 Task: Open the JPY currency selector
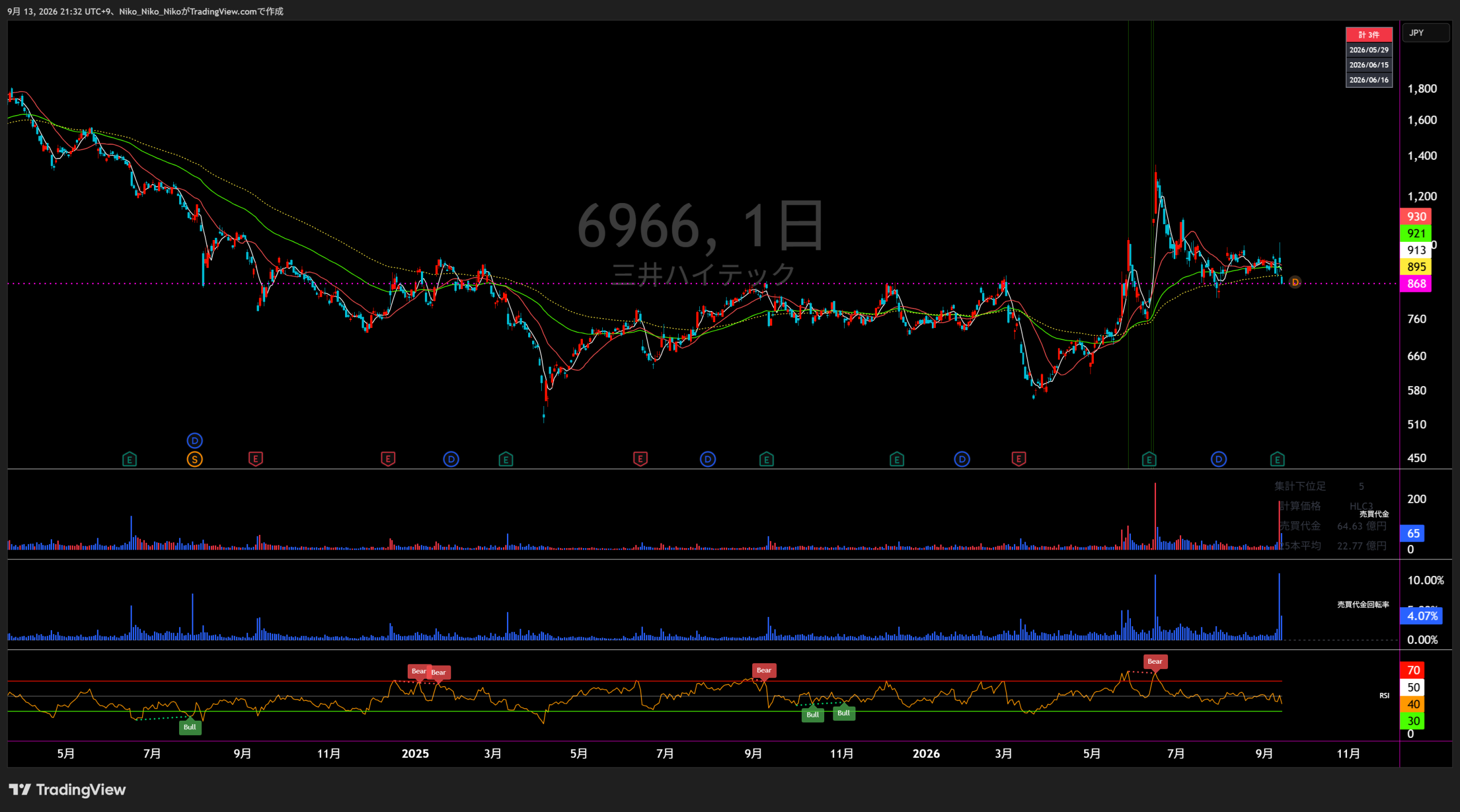pyautogui.click(x=1425, y=33)
